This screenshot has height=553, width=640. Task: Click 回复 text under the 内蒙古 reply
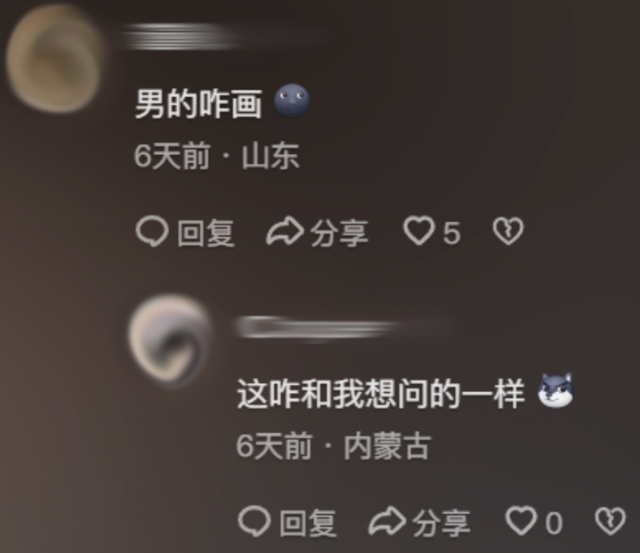point(308,523)
